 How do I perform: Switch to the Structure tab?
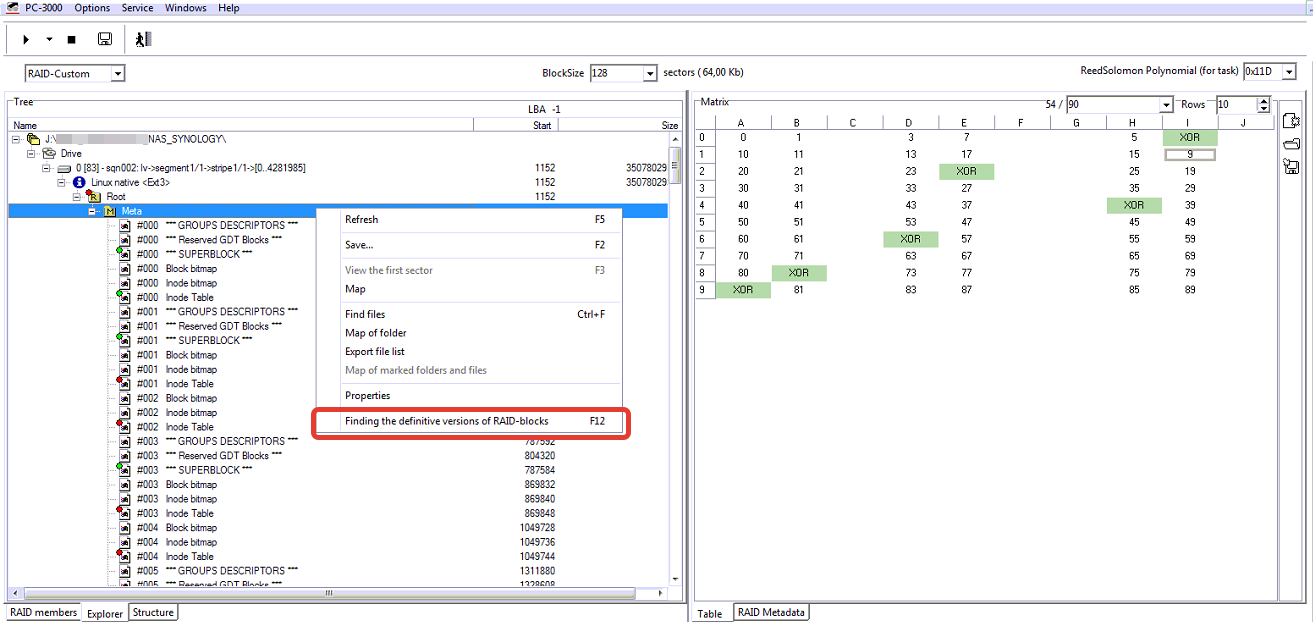coord(153,613)
